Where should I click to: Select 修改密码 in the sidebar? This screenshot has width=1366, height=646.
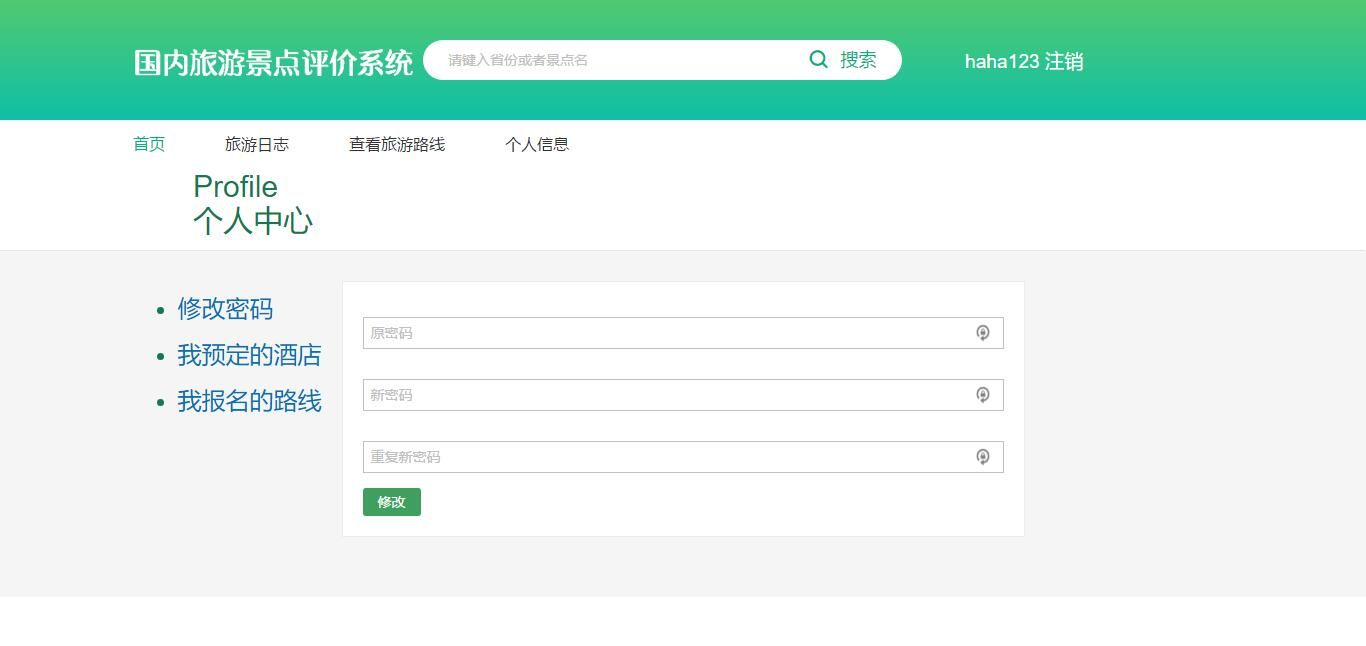click(x=225, y=309)
